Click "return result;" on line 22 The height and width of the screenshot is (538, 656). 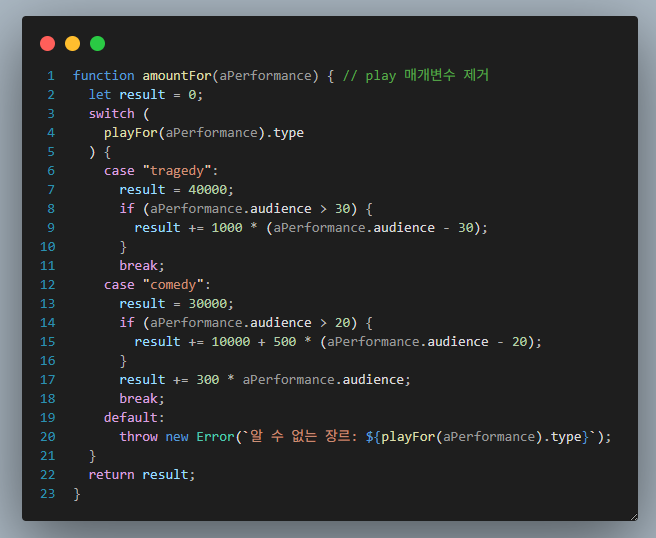[x=142, y=475]
